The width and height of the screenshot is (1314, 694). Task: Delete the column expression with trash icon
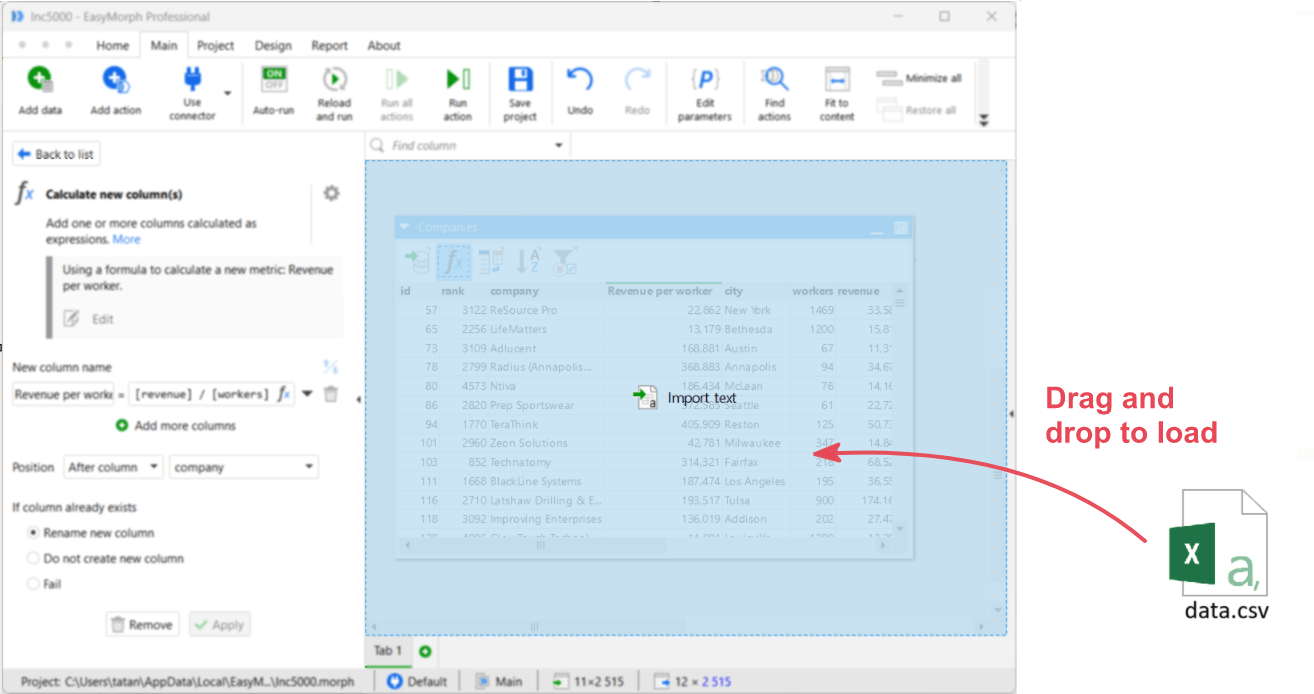[331, 394]
